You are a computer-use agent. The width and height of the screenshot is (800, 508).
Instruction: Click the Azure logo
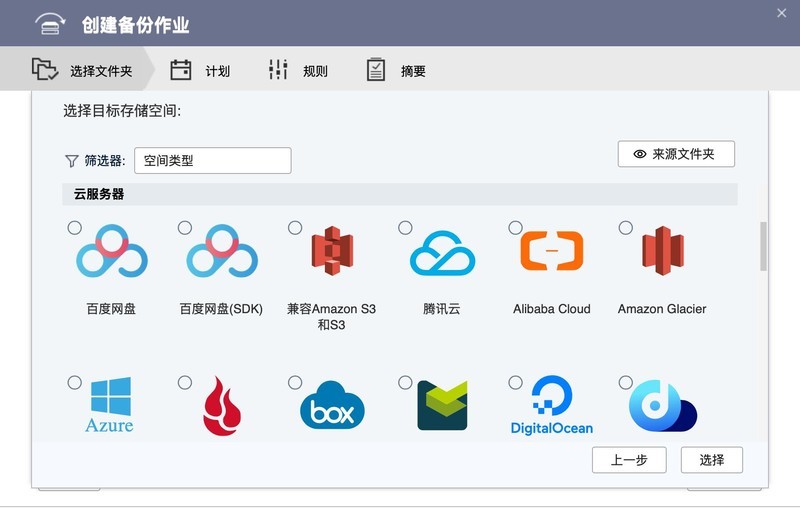(110, 405)
